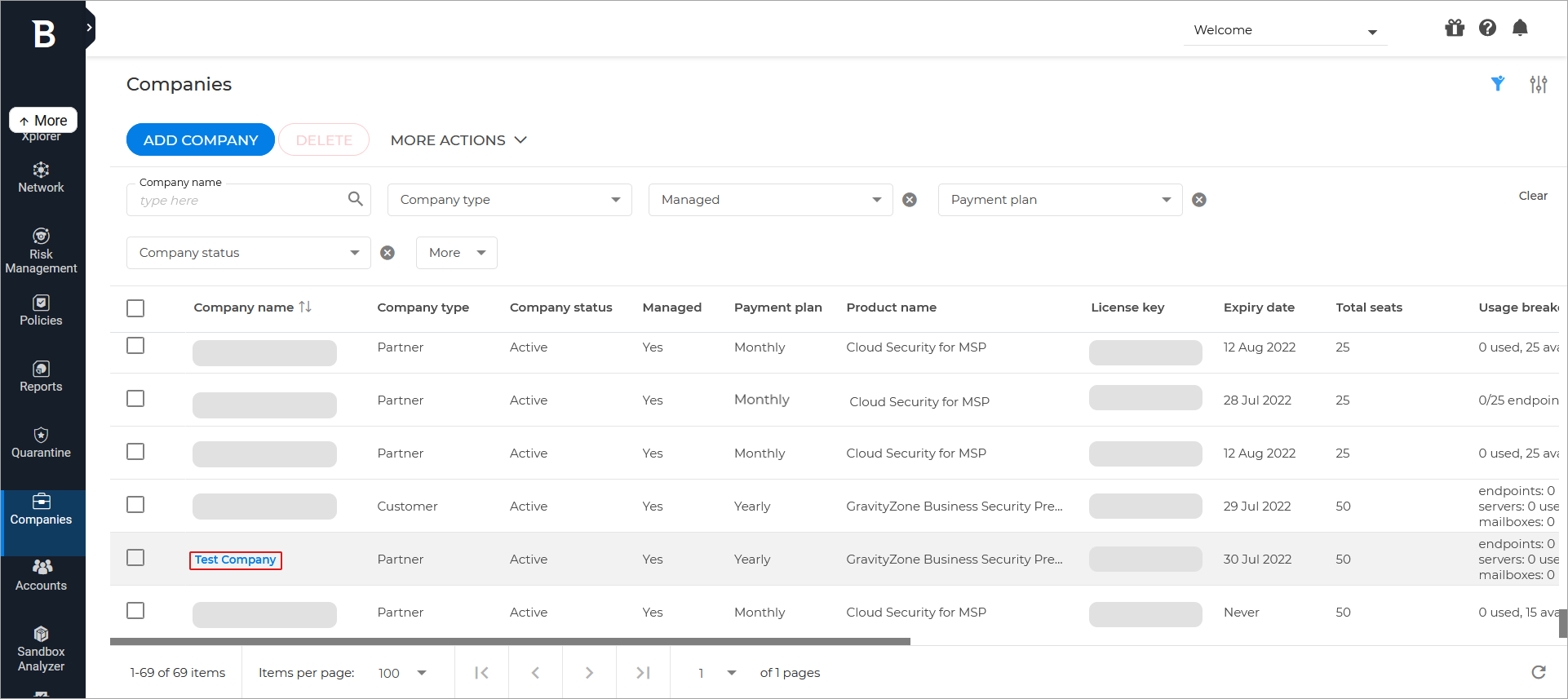Toggle the select-all header checkbox

135,308
